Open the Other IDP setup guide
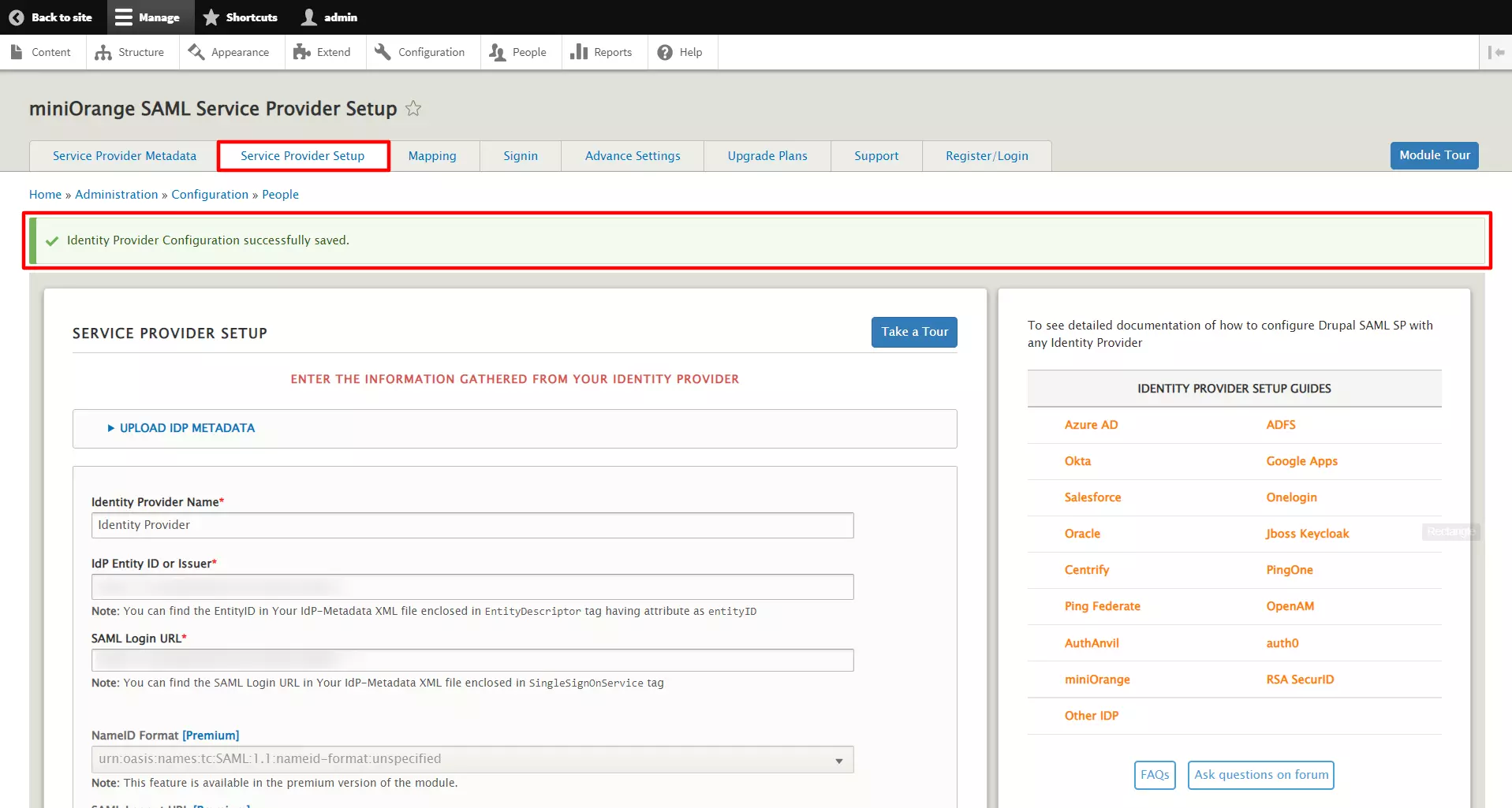 [x=1091, y=716]
